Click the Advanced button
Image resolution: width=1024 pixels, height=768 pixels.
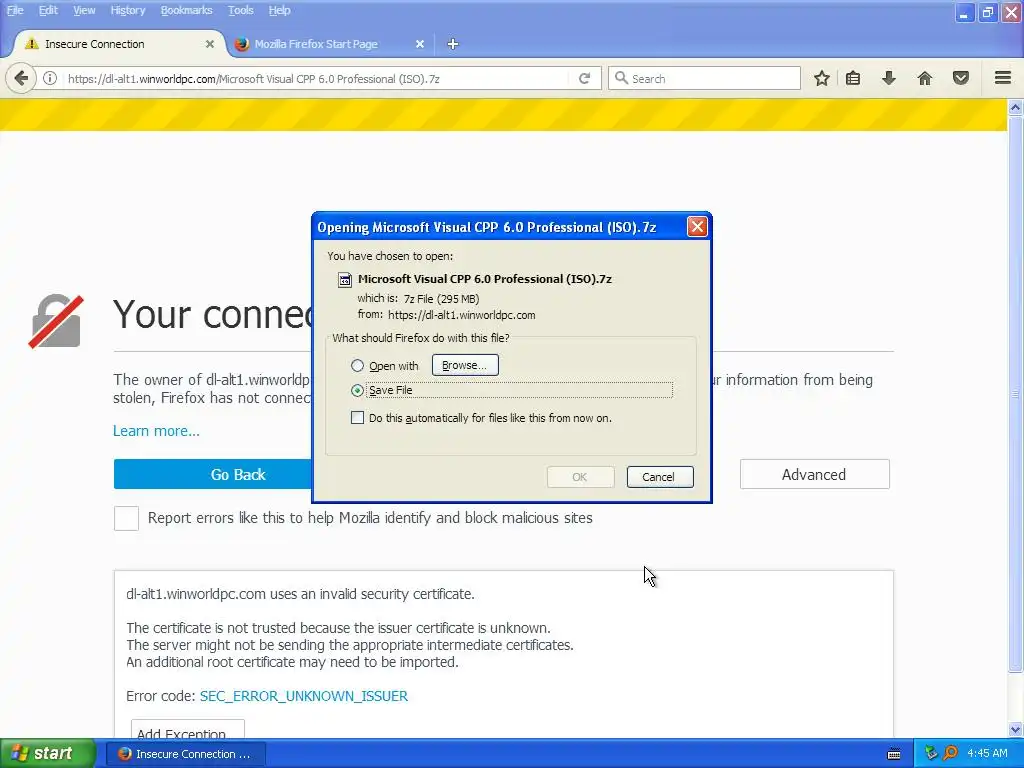(814, 475)
